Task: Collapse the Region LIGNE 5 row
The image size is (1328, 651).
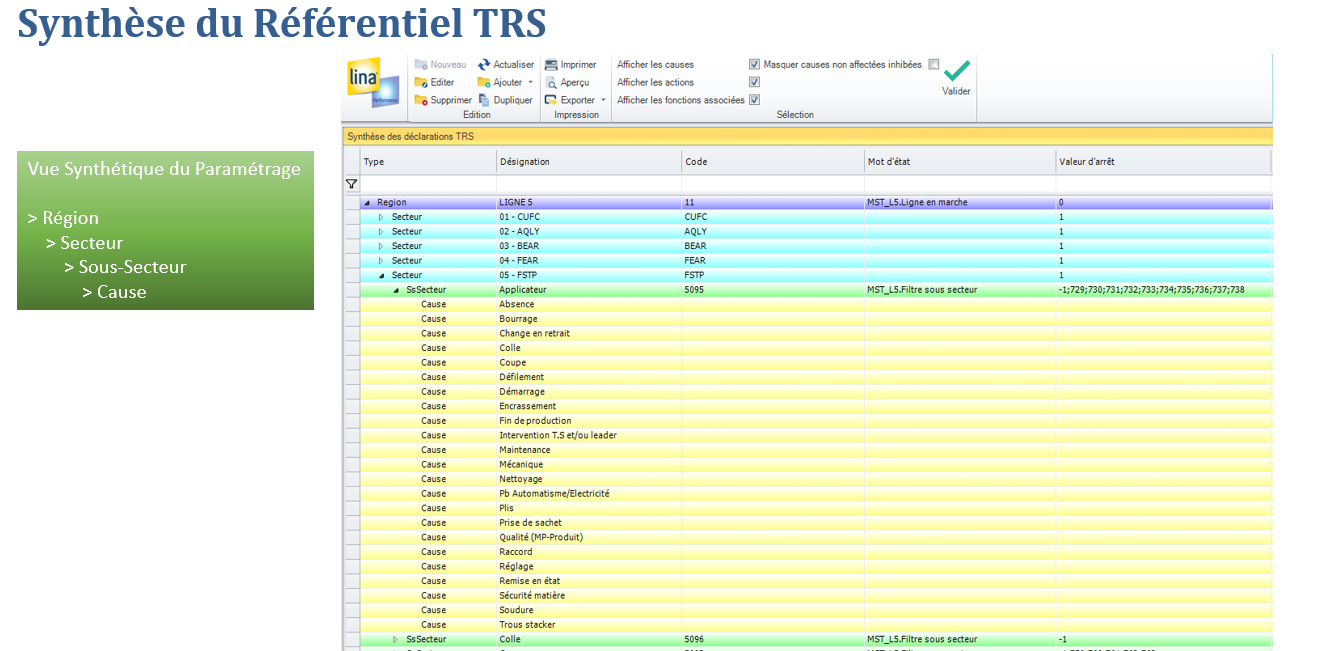Action: 366,203
